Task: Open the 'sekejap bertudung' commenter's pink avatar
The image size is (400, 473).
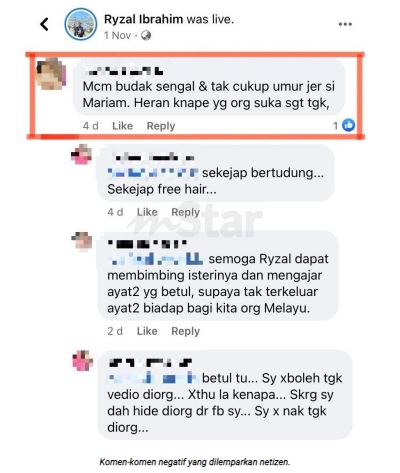Action: coord(82,154)
